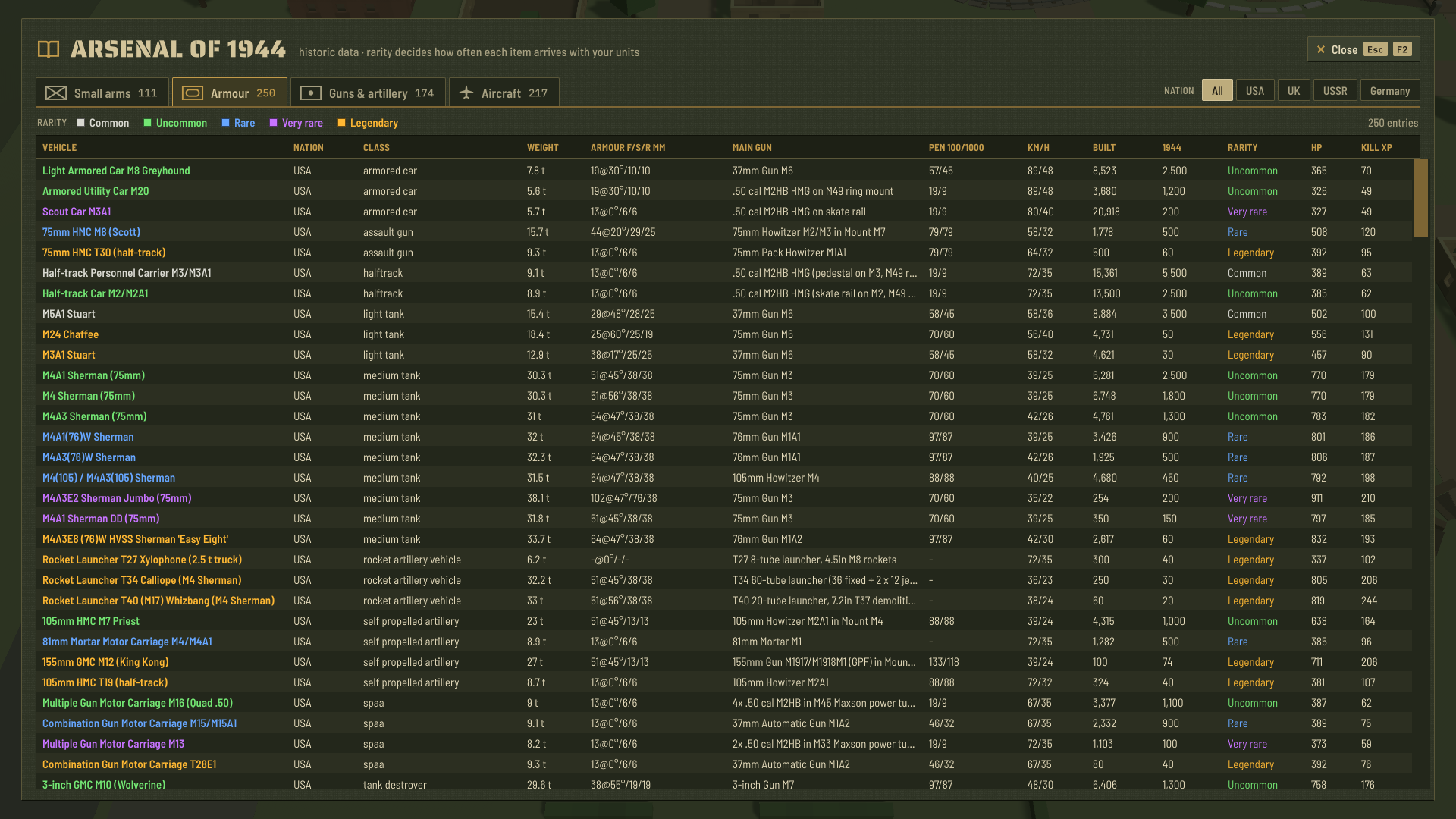Click the airplane icon on Aircraft tab

[x=467, y=93]
